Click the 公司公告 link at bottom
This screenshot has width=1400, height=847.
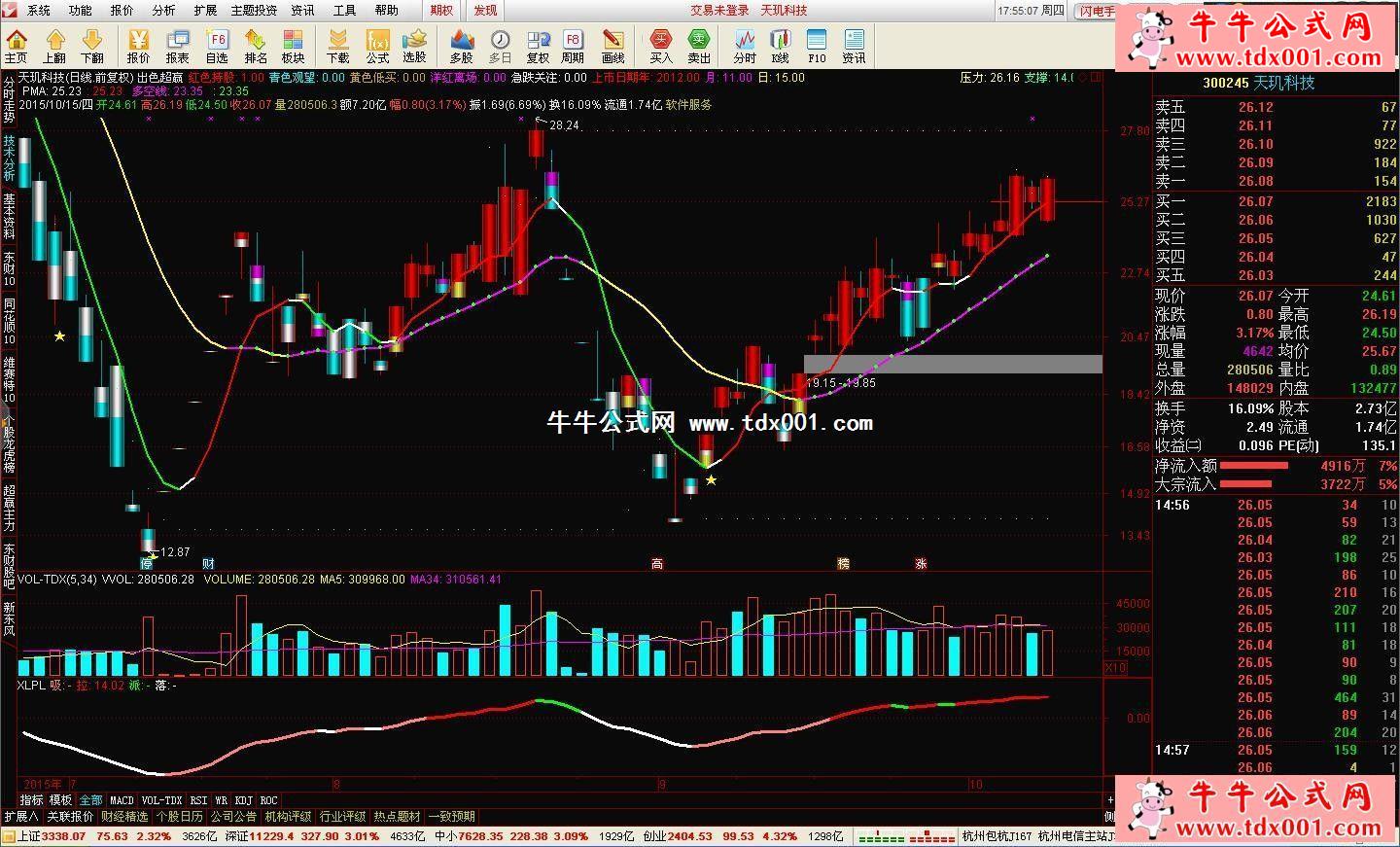click(233, 817)
